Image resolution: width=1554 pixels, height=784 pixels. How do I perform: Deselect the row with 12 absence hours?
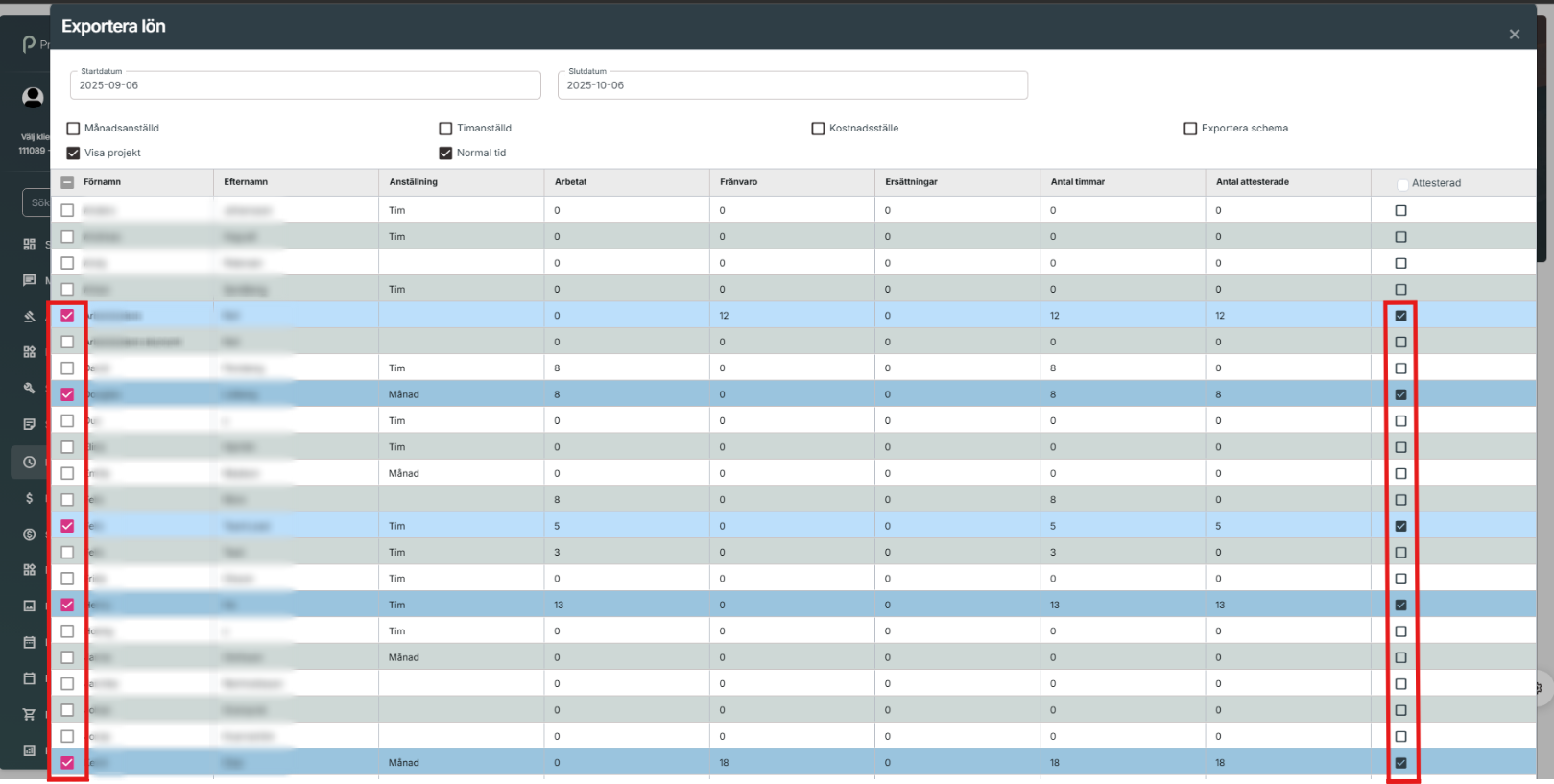pyautogui.click(x=67, y=316)
